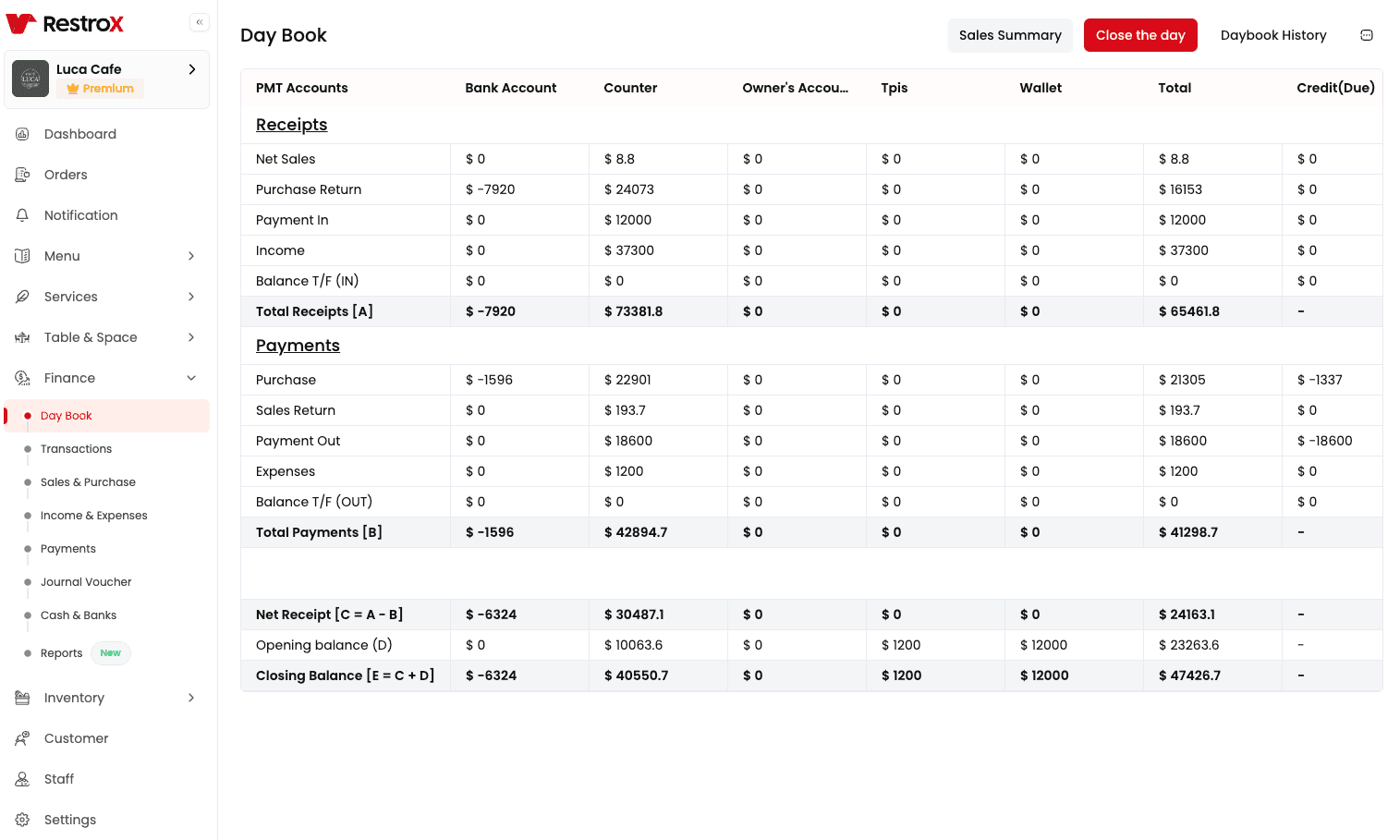1400x840 pixels.
Task: Click the Orders icon in sidebar
Action: pos(22,175)
